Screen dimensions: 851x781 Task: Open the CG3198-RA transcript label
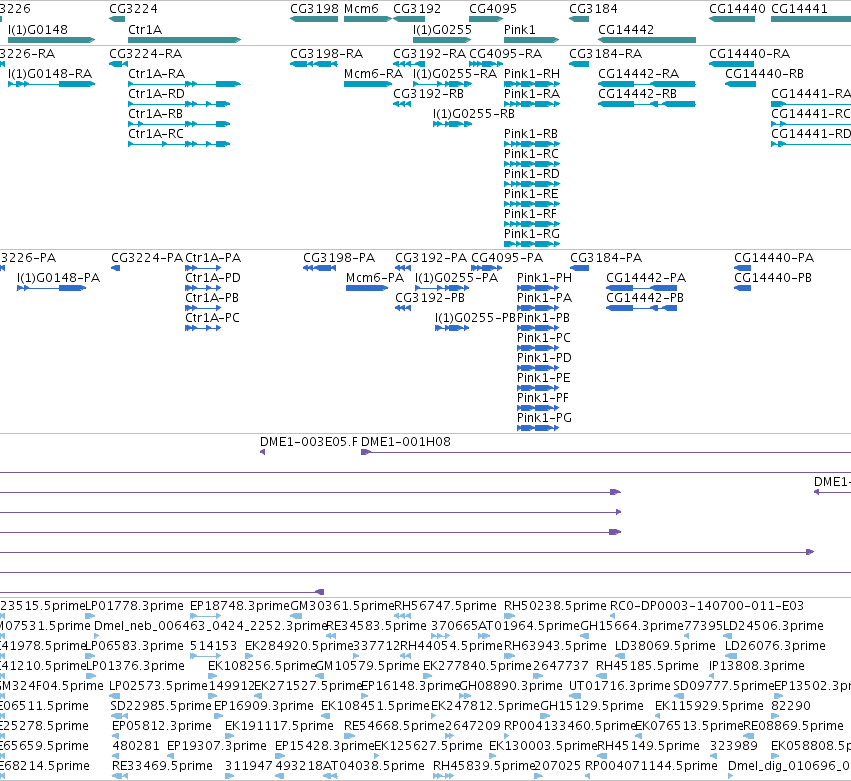pyautogui.click(x=327, y=54)
